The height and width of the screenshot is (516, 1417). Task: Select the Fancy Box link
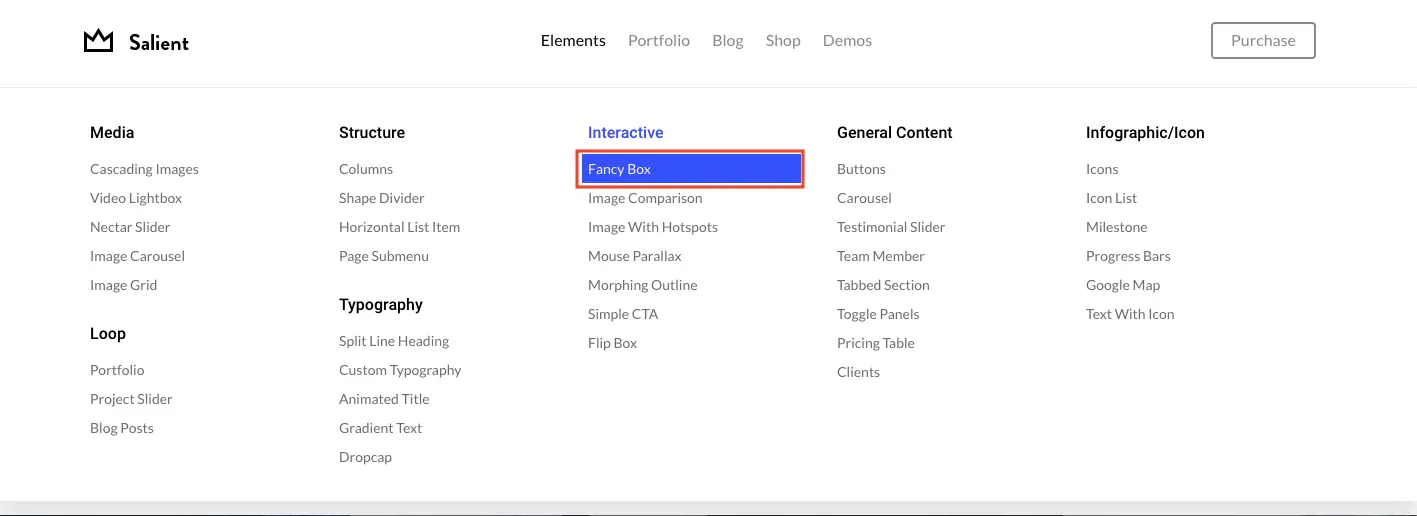pyautogui.click(x=691, y=169)
